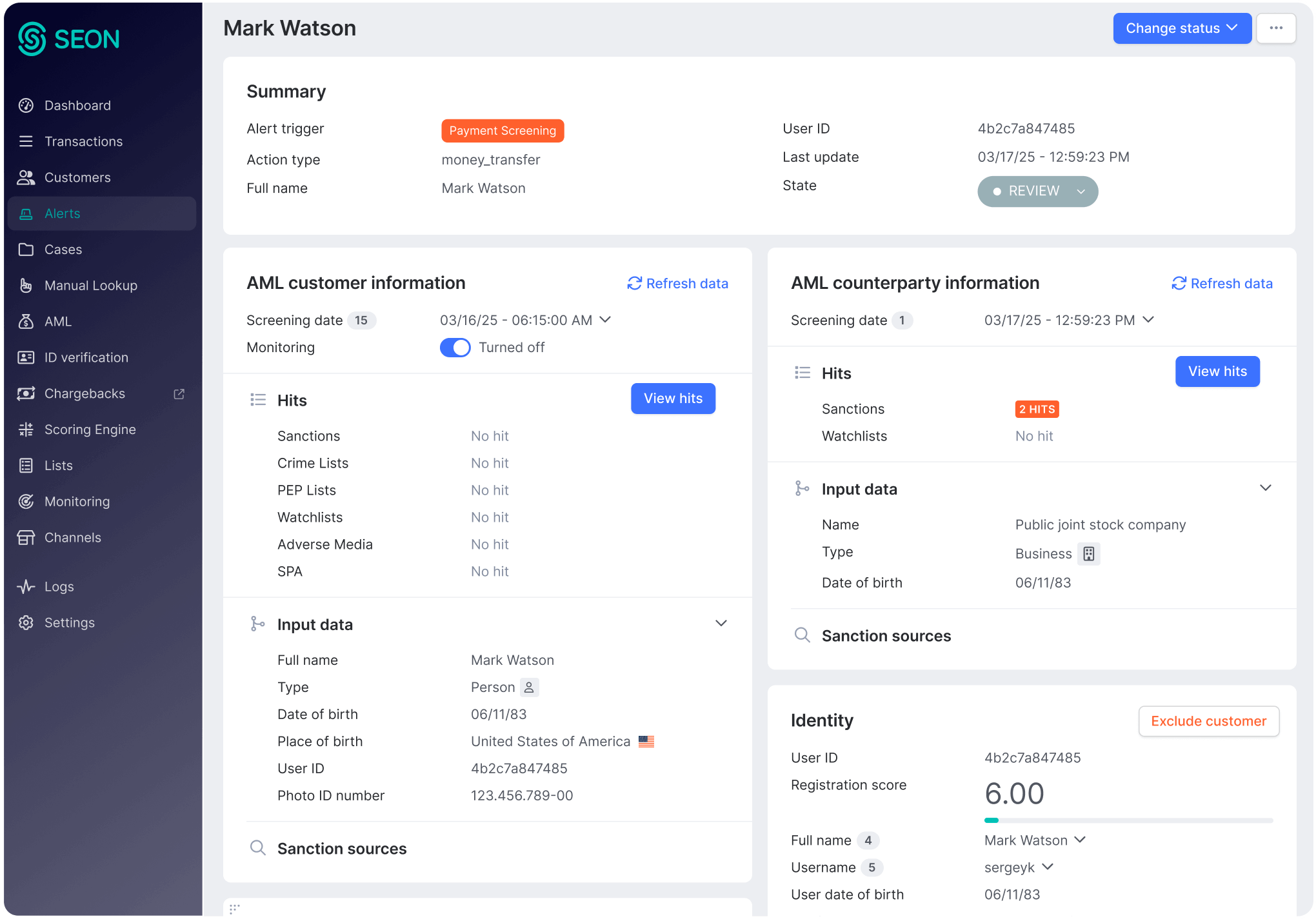Click the Chargebacks cash icon

point(26,393)
